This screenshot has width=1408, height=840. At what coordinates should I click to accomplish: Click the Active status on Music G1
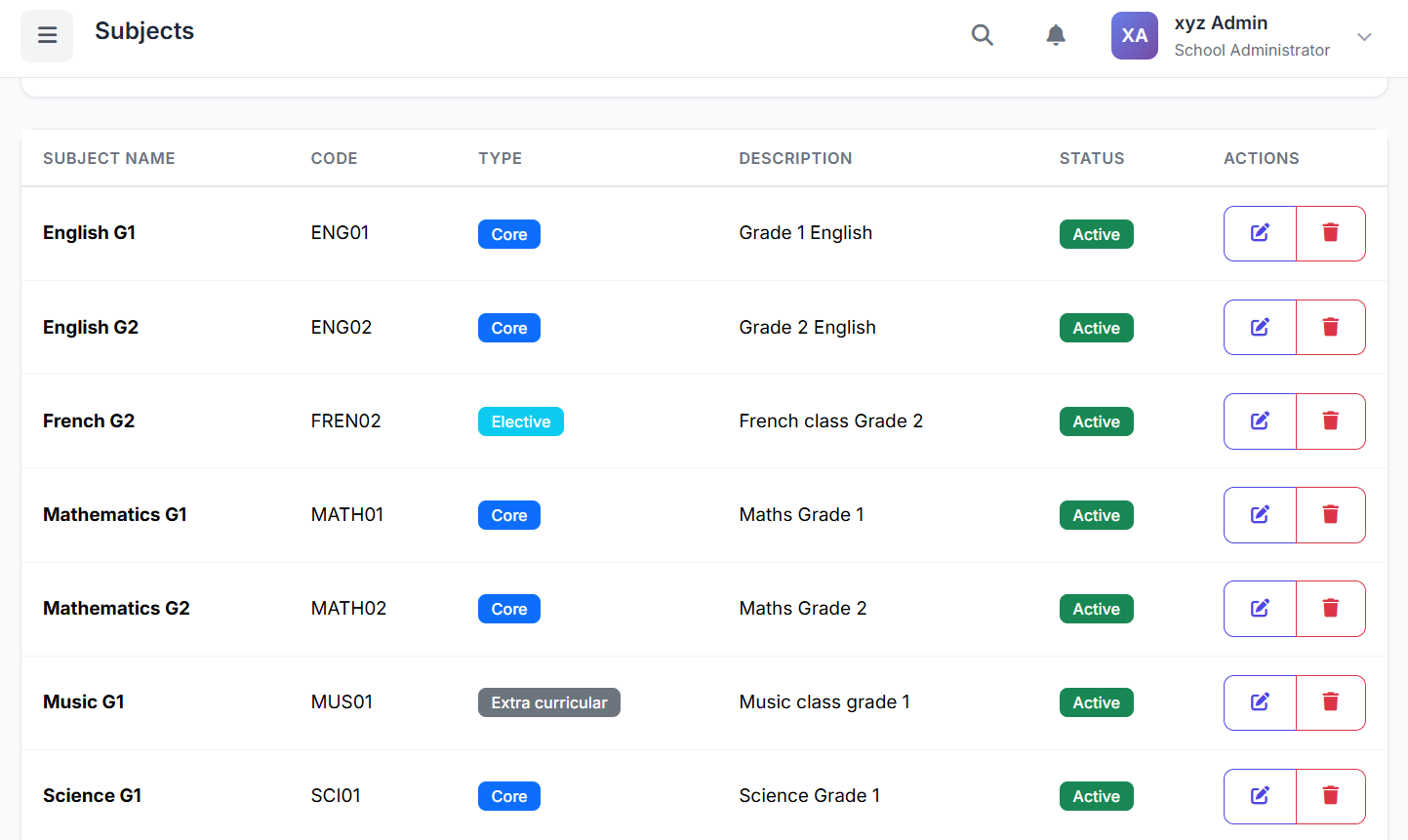click(x=1096, y=702)
